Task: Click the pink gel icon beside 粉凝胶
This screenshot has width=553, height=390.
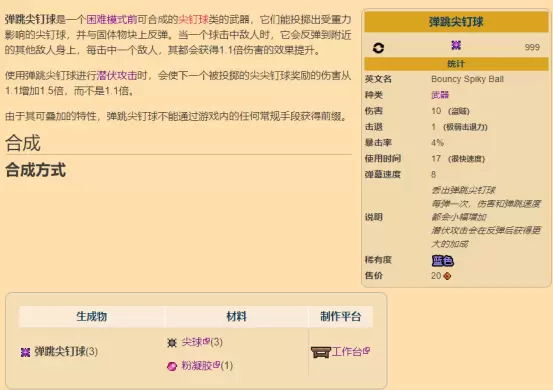Action: (x=172, y=366)
